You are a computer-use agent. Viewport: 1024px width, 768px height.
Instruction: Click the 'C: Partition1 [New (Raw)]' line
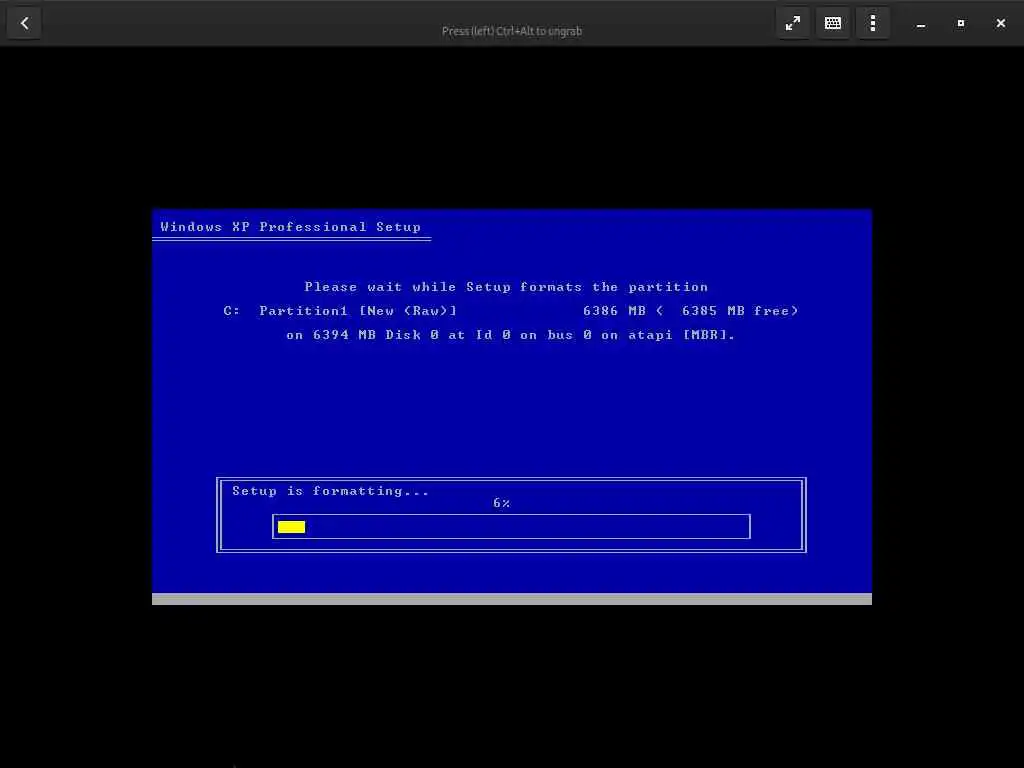pos(511,311)
